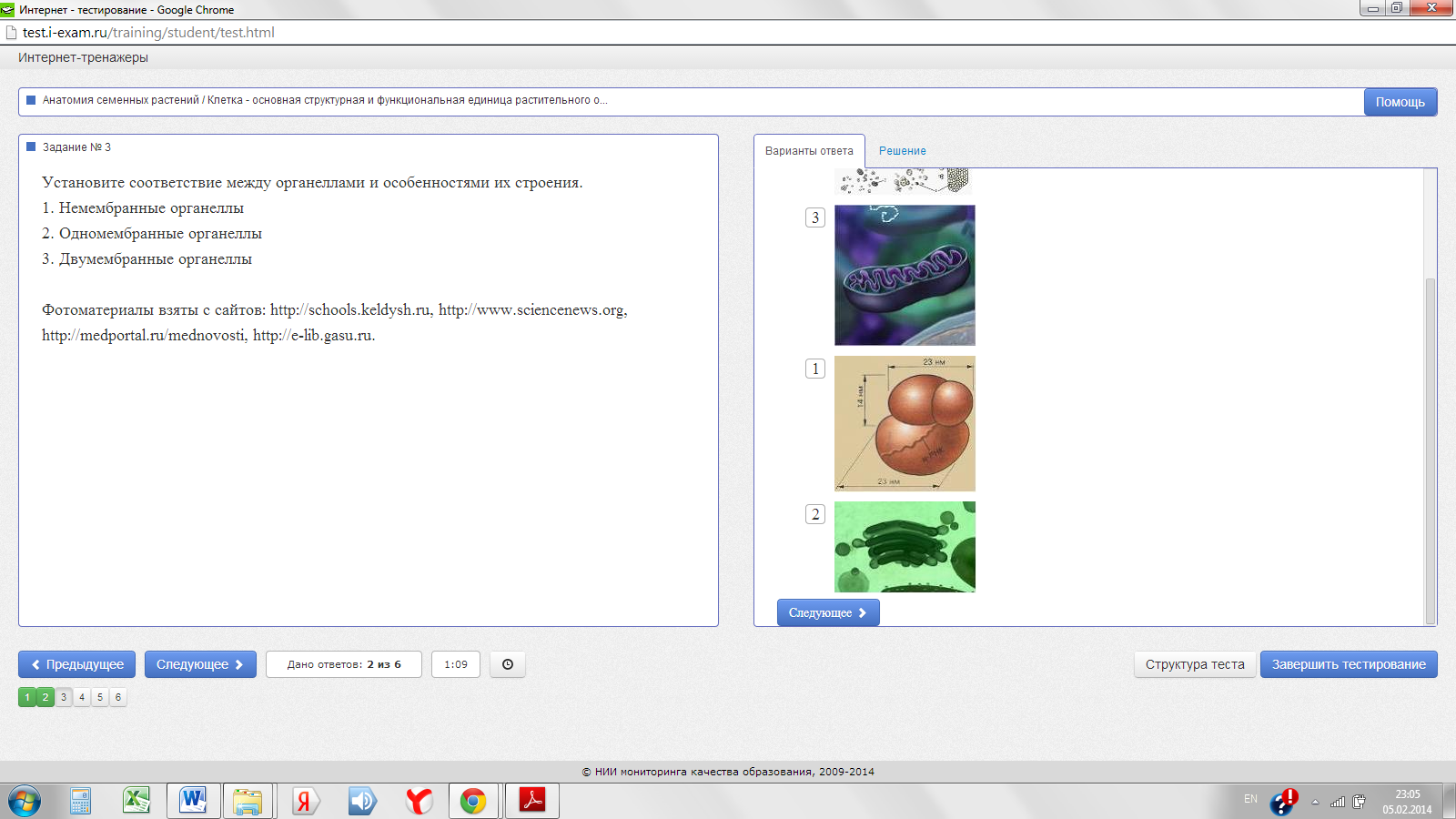Click the tray help icon with red alert

(x=1284, y=801)
